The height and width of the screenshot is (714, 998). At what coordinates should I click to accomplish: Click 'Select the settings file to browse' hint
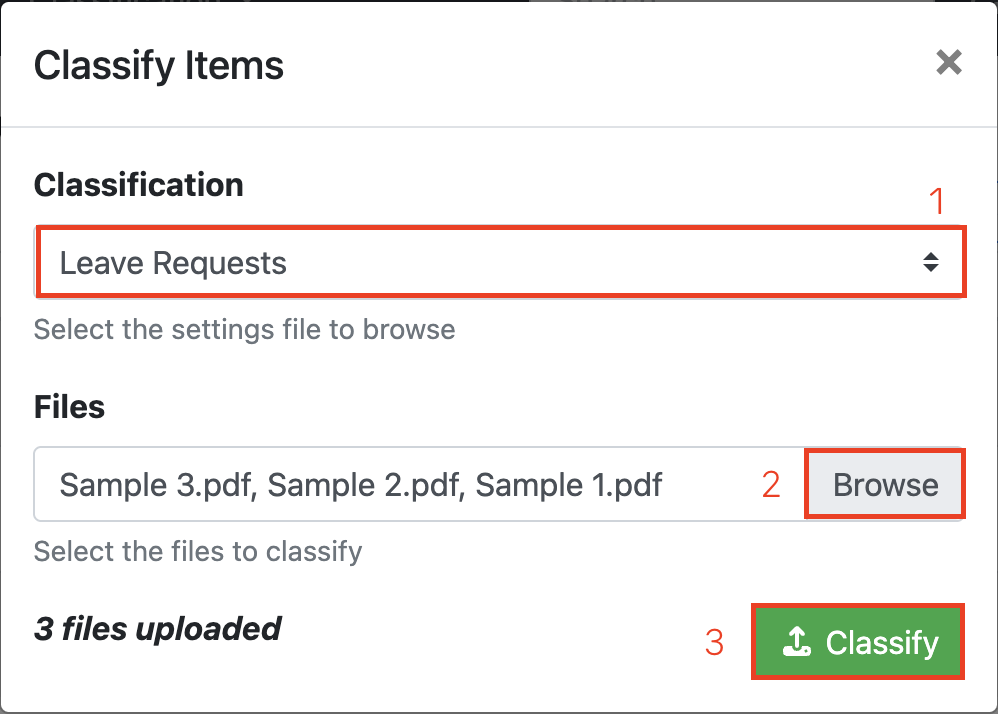[244, 330]
